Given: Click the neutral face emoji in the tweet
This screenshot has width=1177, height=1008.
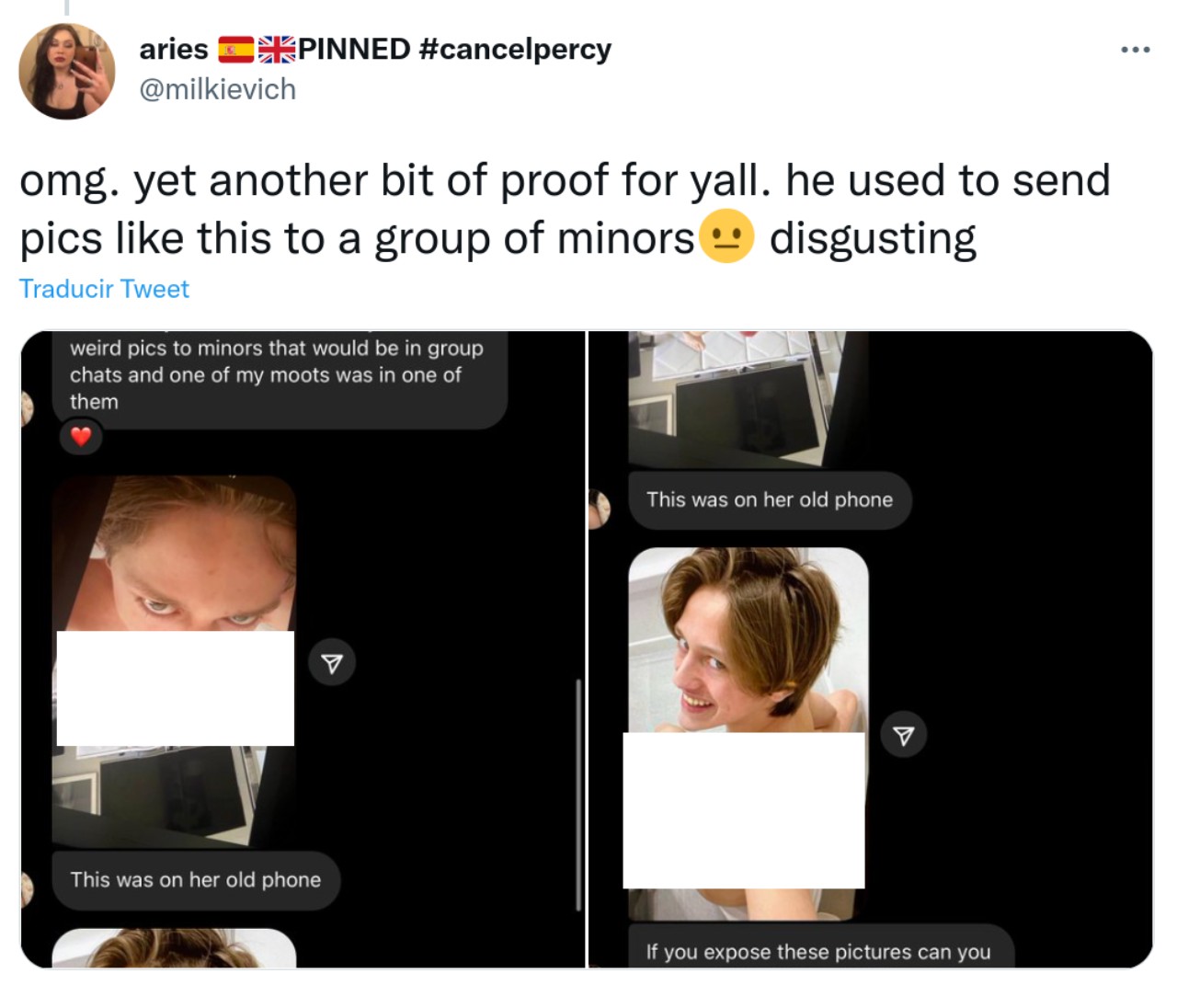Looking at the screenshot, I should point(726,237).
